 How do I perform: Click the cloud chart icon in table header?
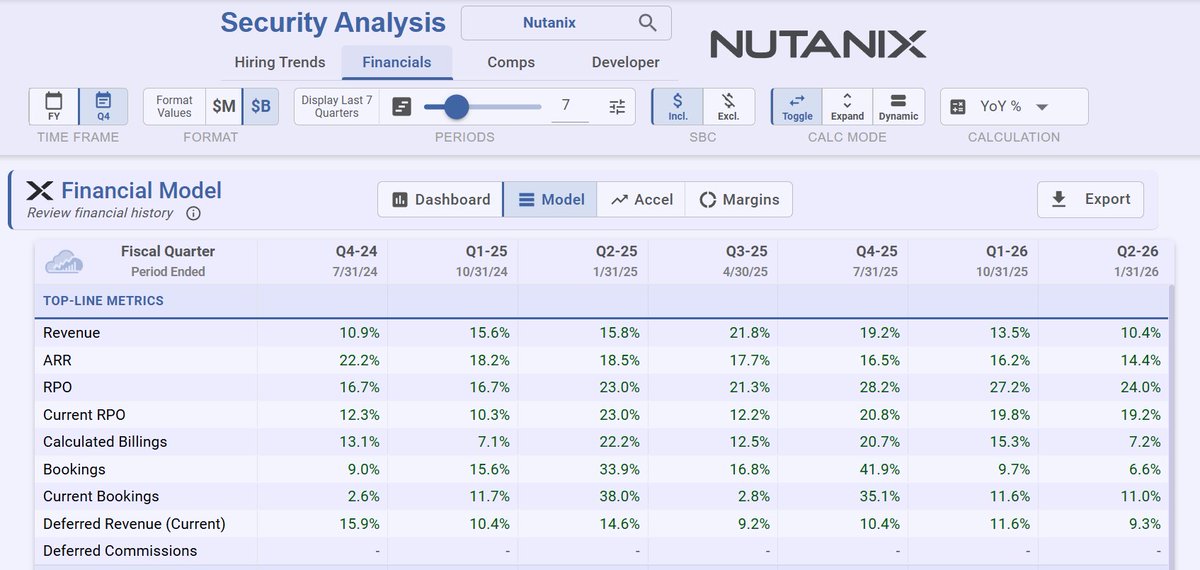64,262
